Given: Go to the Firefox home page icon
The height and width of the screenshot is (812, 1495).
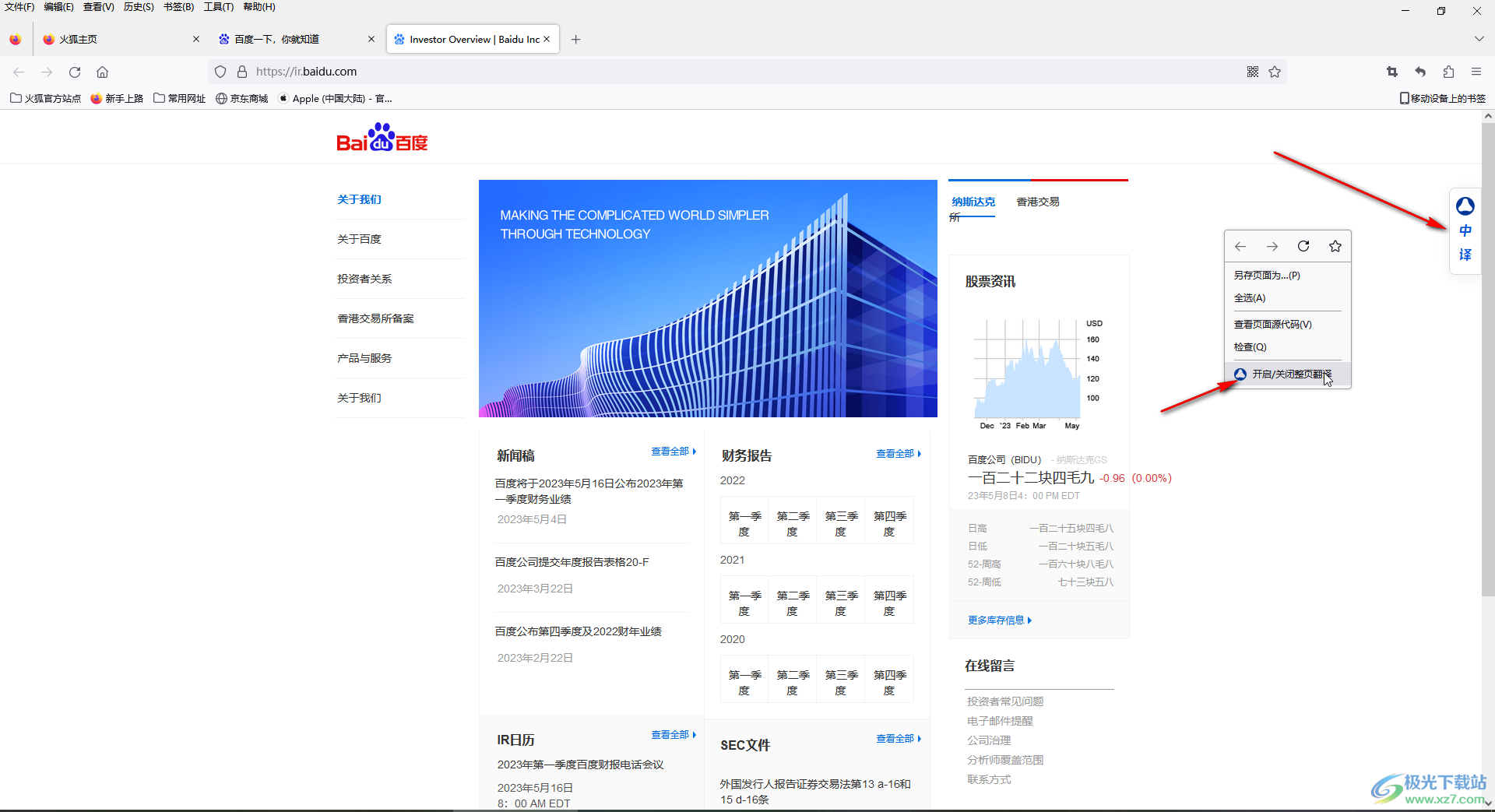Looking at the screenshot, I should coord(102,72).
